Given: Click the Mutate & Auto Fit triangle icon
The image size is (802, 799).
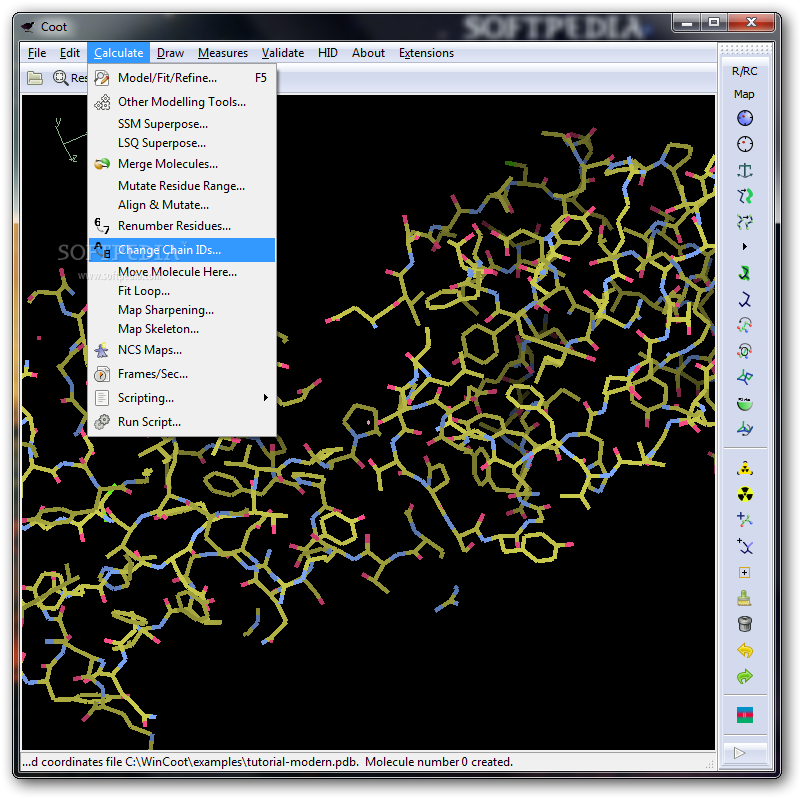Looking at the screenshot, I should click(745, 469).
